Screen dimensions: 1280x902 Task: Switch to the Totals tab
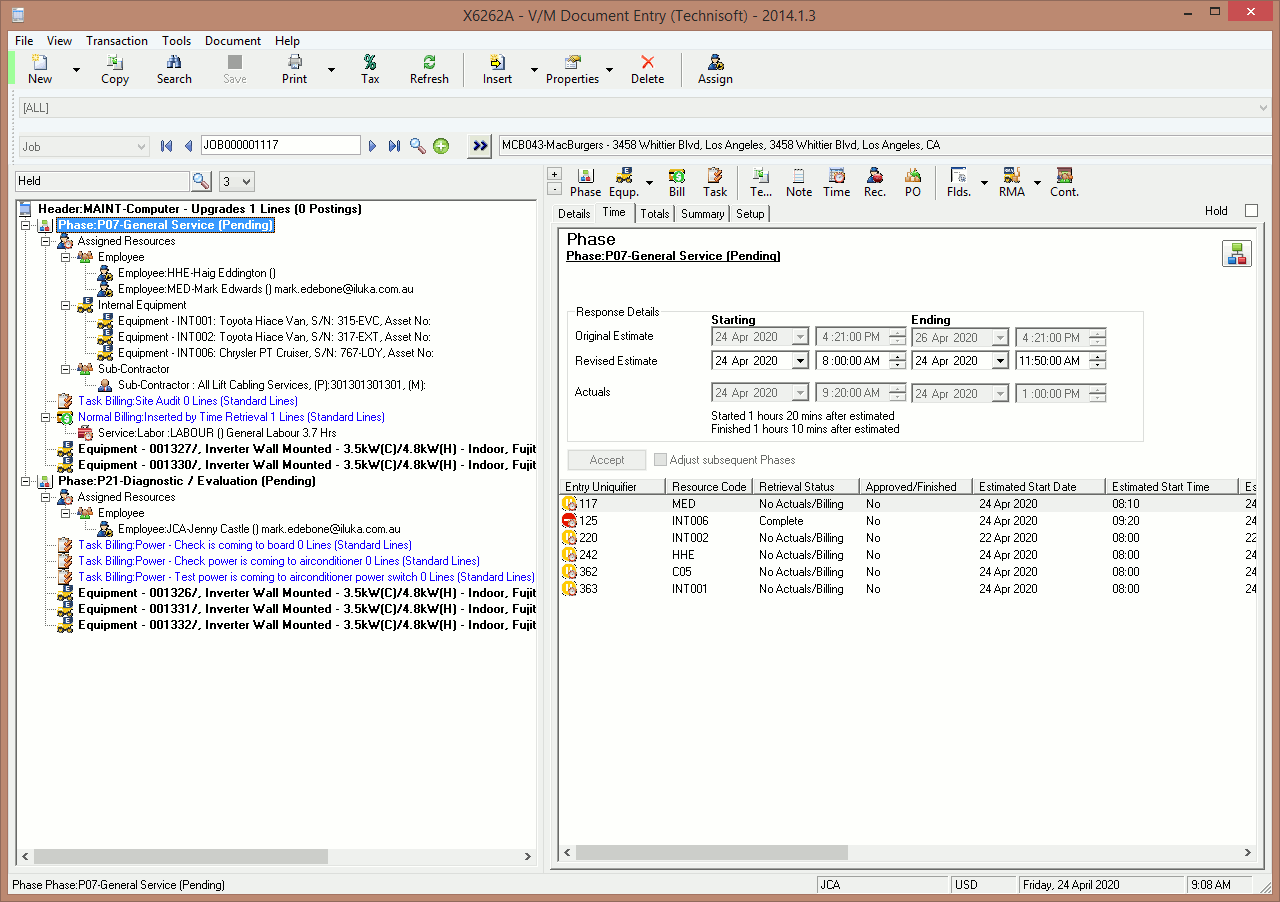[x=655, y=214]
